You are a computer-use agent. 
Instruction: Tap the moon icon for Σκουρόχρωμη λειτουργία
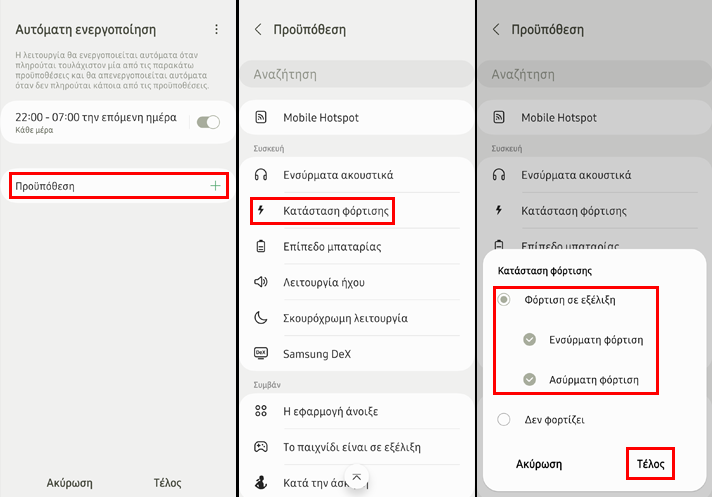[261, 318]
